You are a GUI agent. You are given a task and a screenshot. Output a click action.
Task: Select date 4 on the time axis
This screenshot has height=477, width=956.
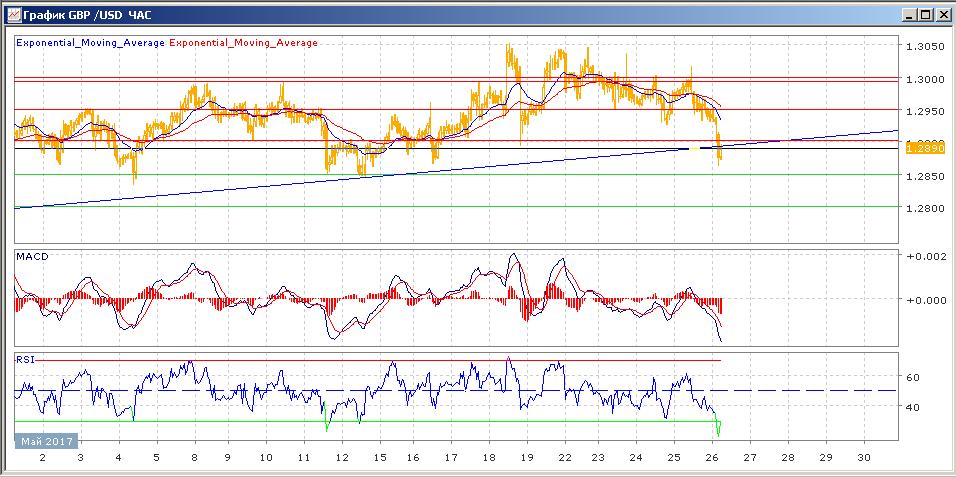click(118, 457)
